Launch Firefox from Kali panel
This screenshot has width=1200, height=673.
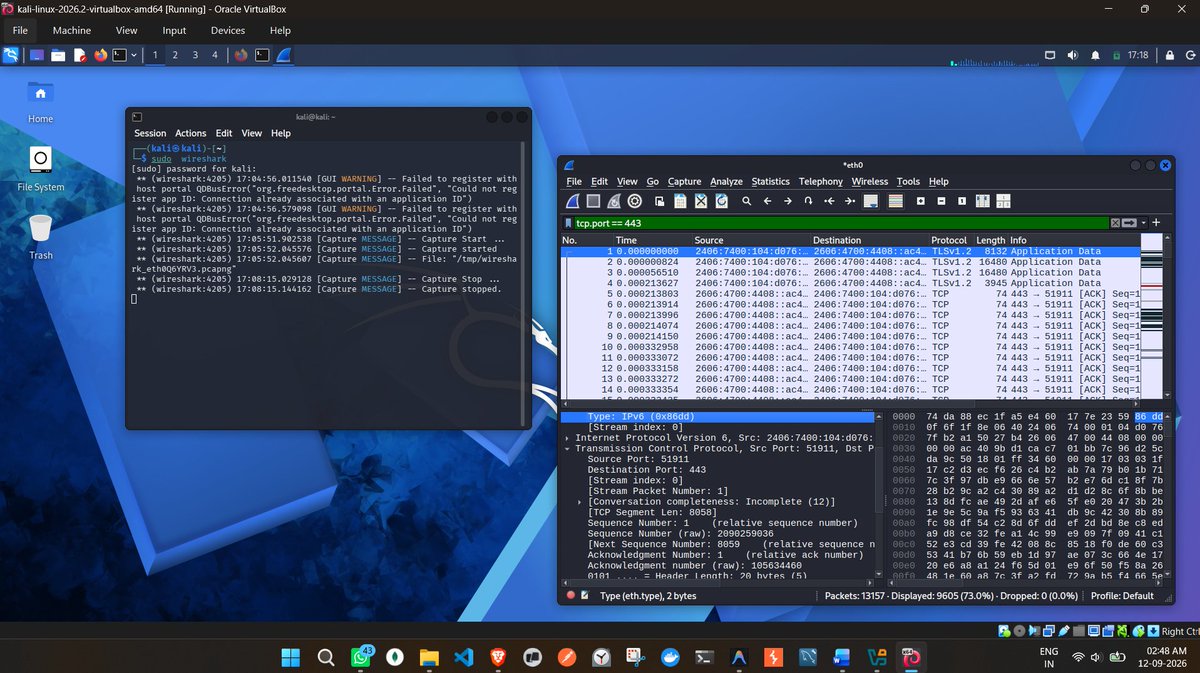100,55
